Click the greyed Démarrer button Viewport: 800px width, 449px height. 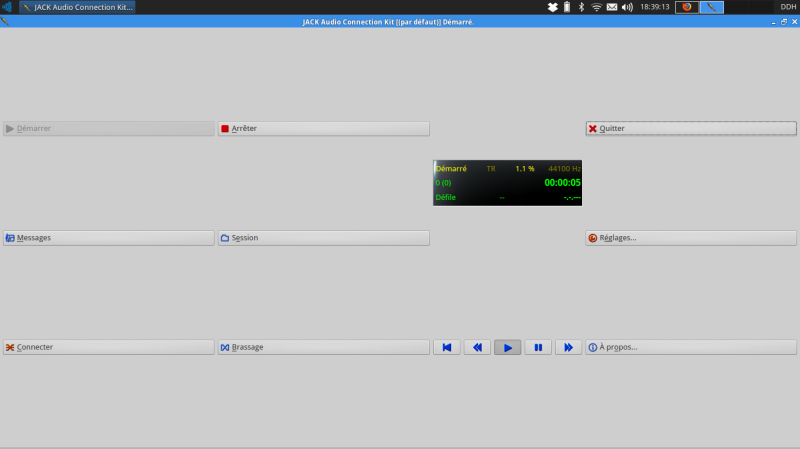[109, 129]
